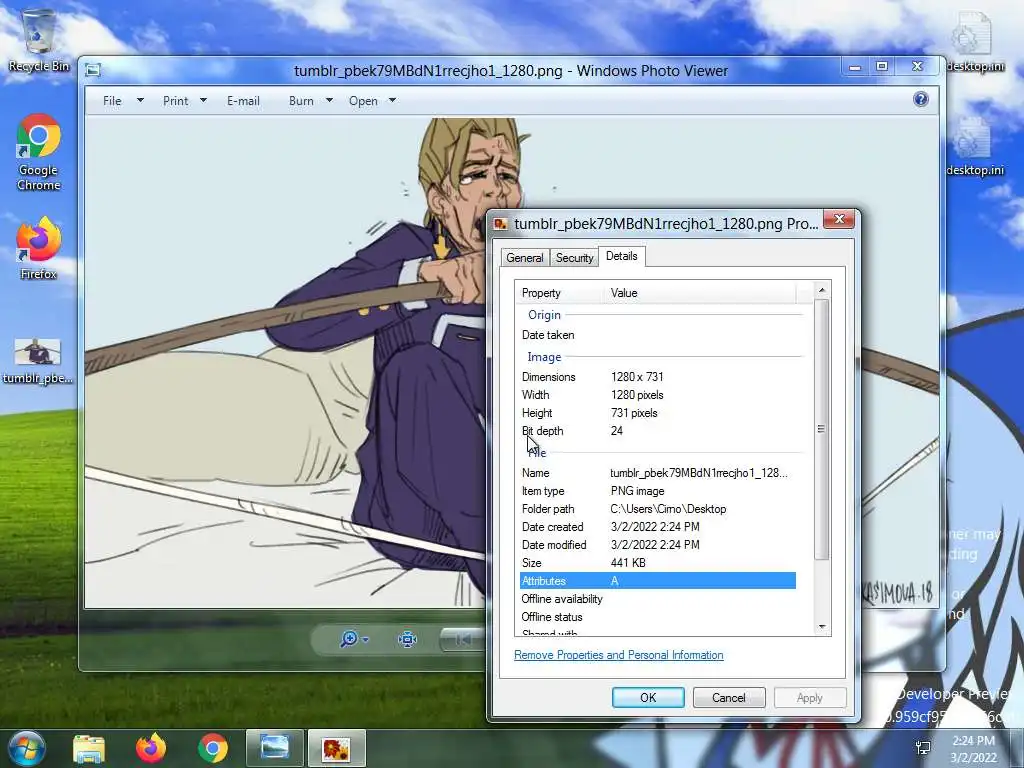1024x768 pixels.
Task: Click E-mail in Photo Viewer toolbar
Action: 243,101
